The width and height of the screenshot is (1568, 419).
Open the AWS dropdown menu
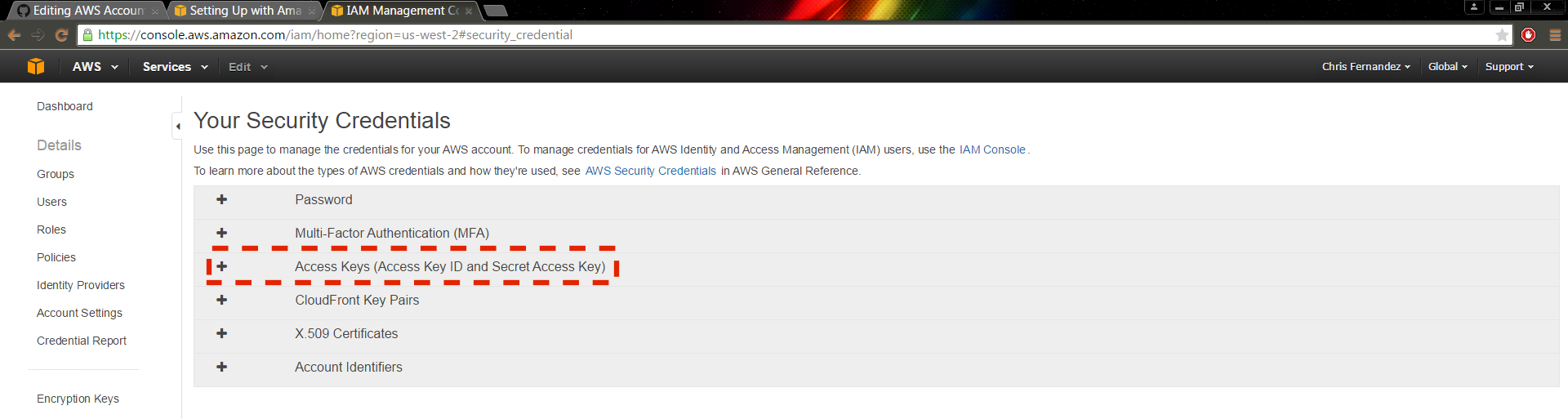click(x=95, y=67)
